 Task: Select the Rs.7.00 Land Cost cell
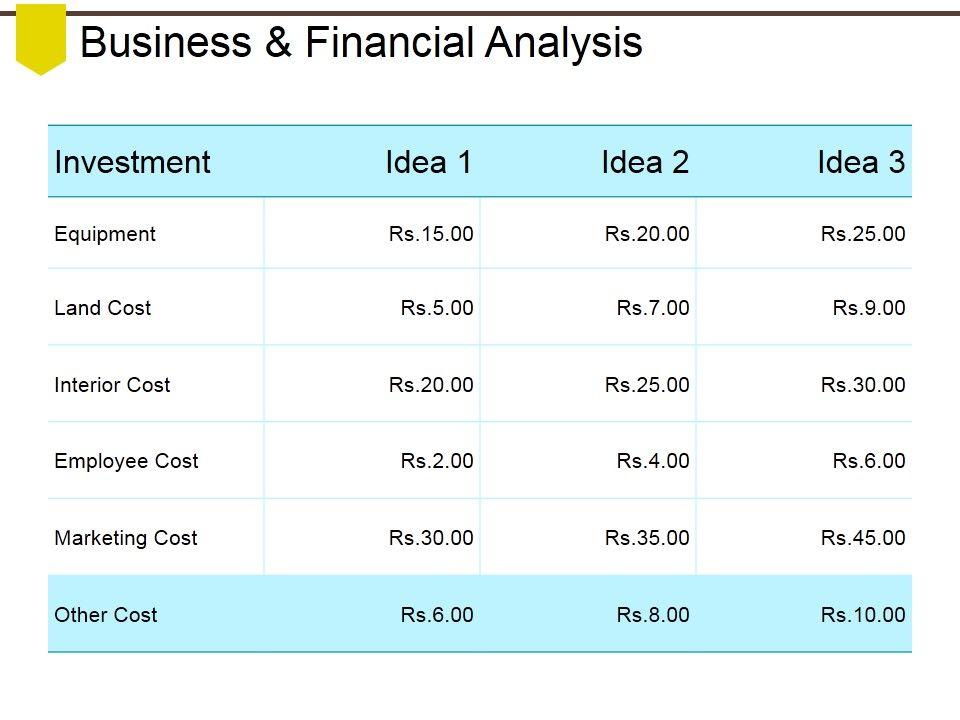(x=653, y=308)
